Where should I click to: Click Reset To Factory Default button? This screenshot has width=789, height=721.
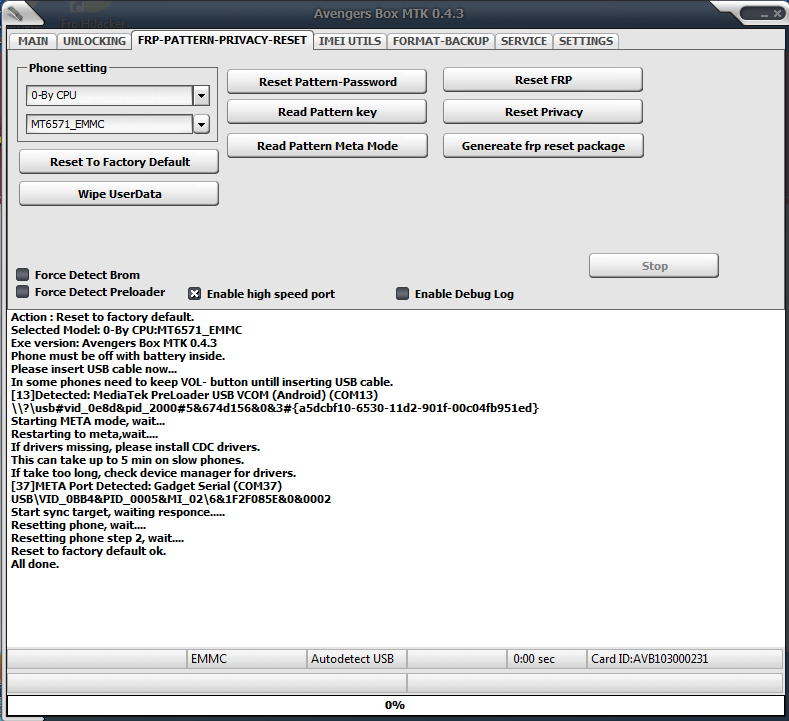[119, 162]
